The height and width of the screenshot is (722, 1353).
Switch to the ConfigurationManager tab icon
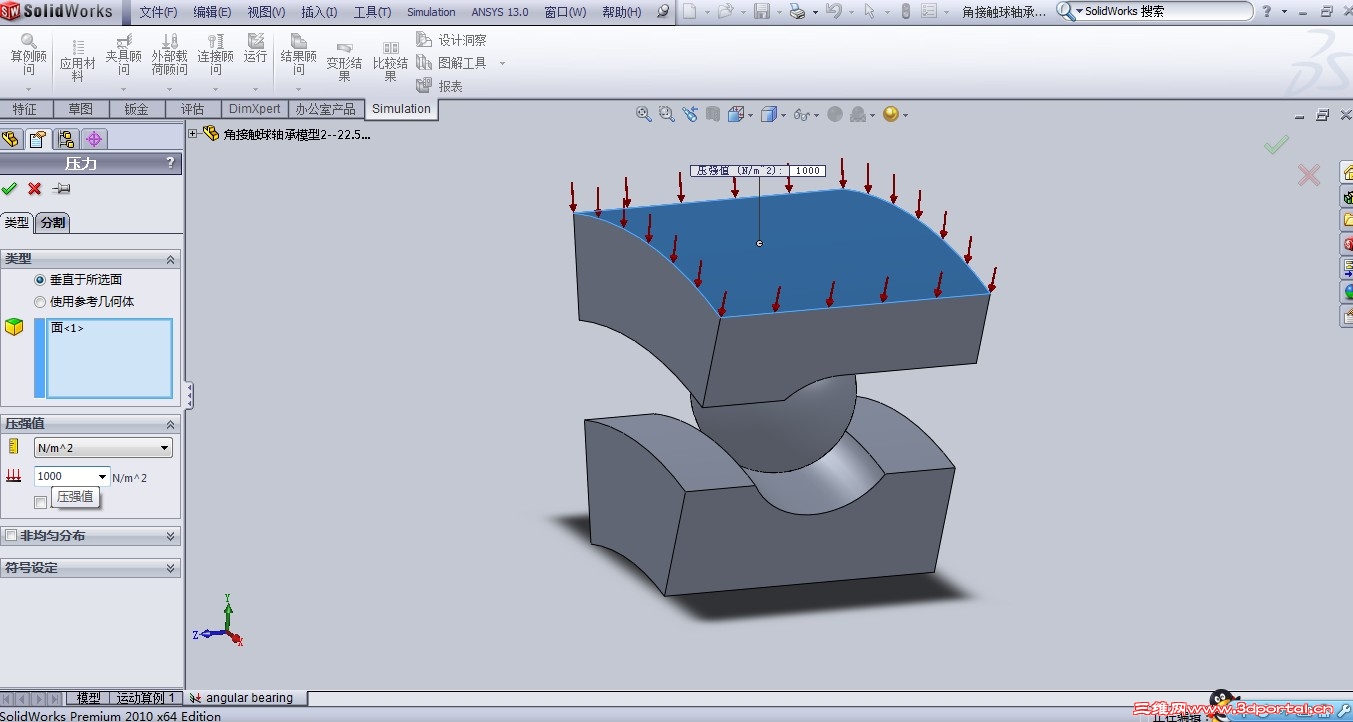pyautogui.click(x=66, y=139)
